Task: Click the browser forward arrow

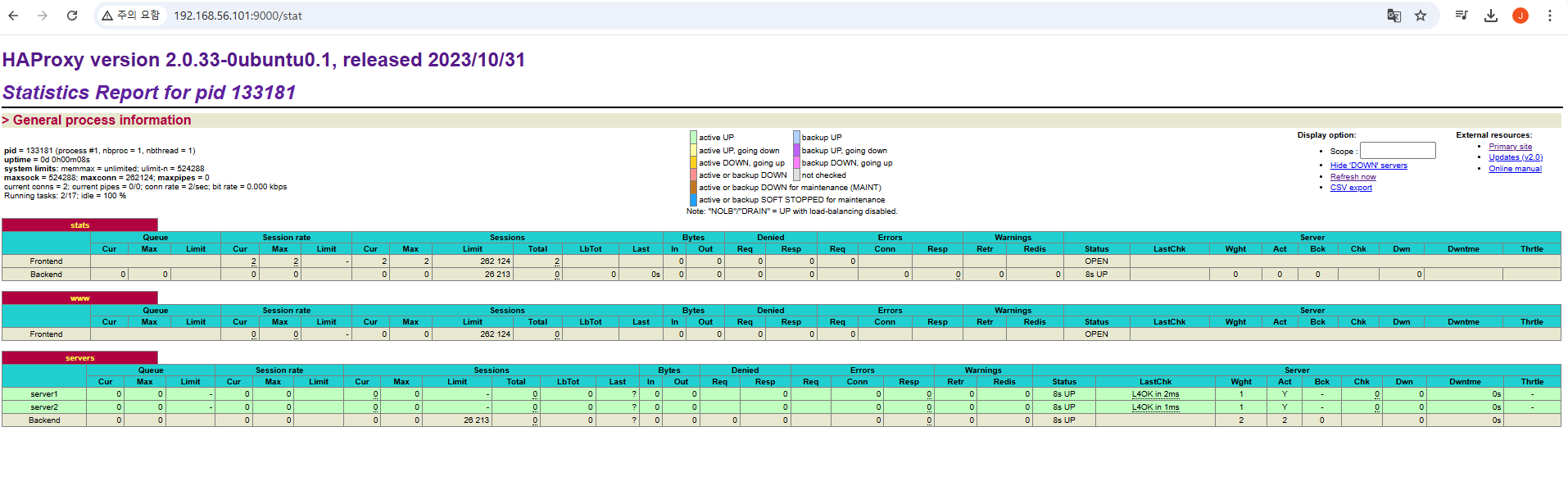Action: tap(43, 16)
